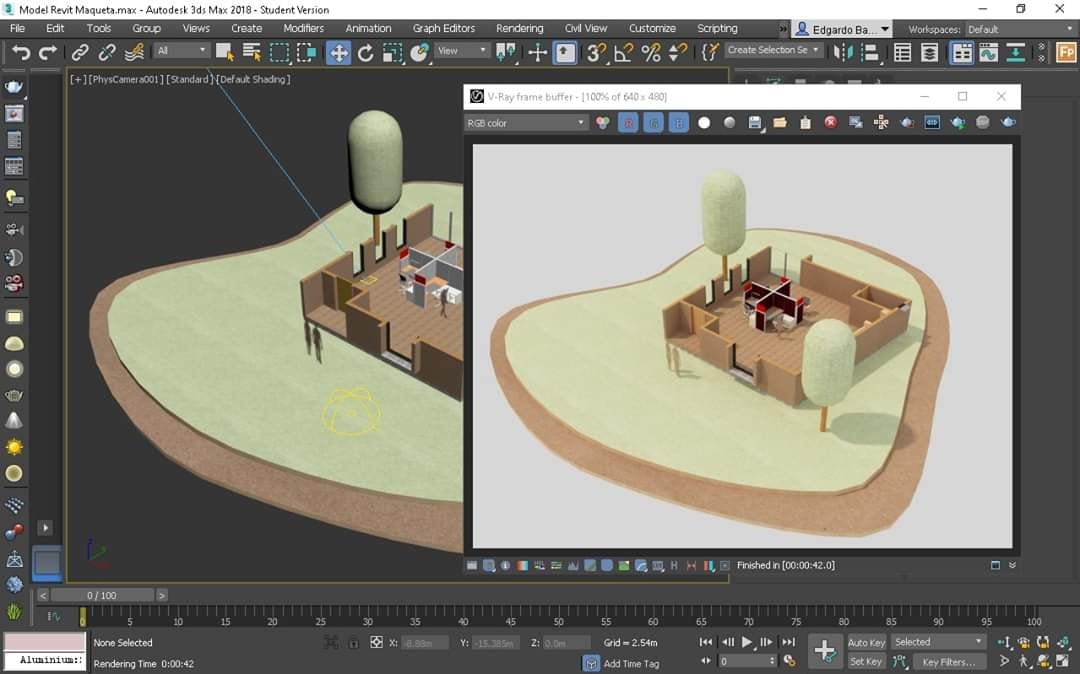The height and width of the screenshot is (674, 1080).
Task: Click the Bind to Space Warp icon
Action: (x=134, y=53)
